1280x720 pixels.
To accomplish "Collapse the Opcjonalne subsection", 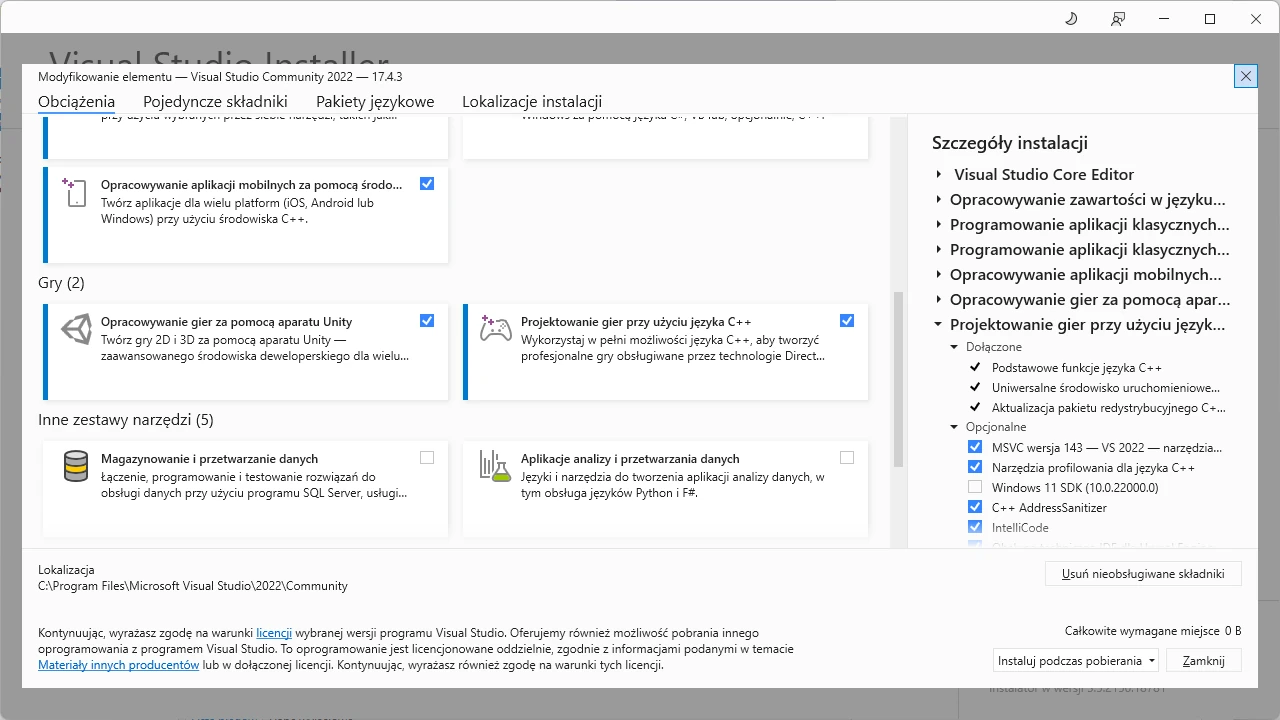I will 955,427.
